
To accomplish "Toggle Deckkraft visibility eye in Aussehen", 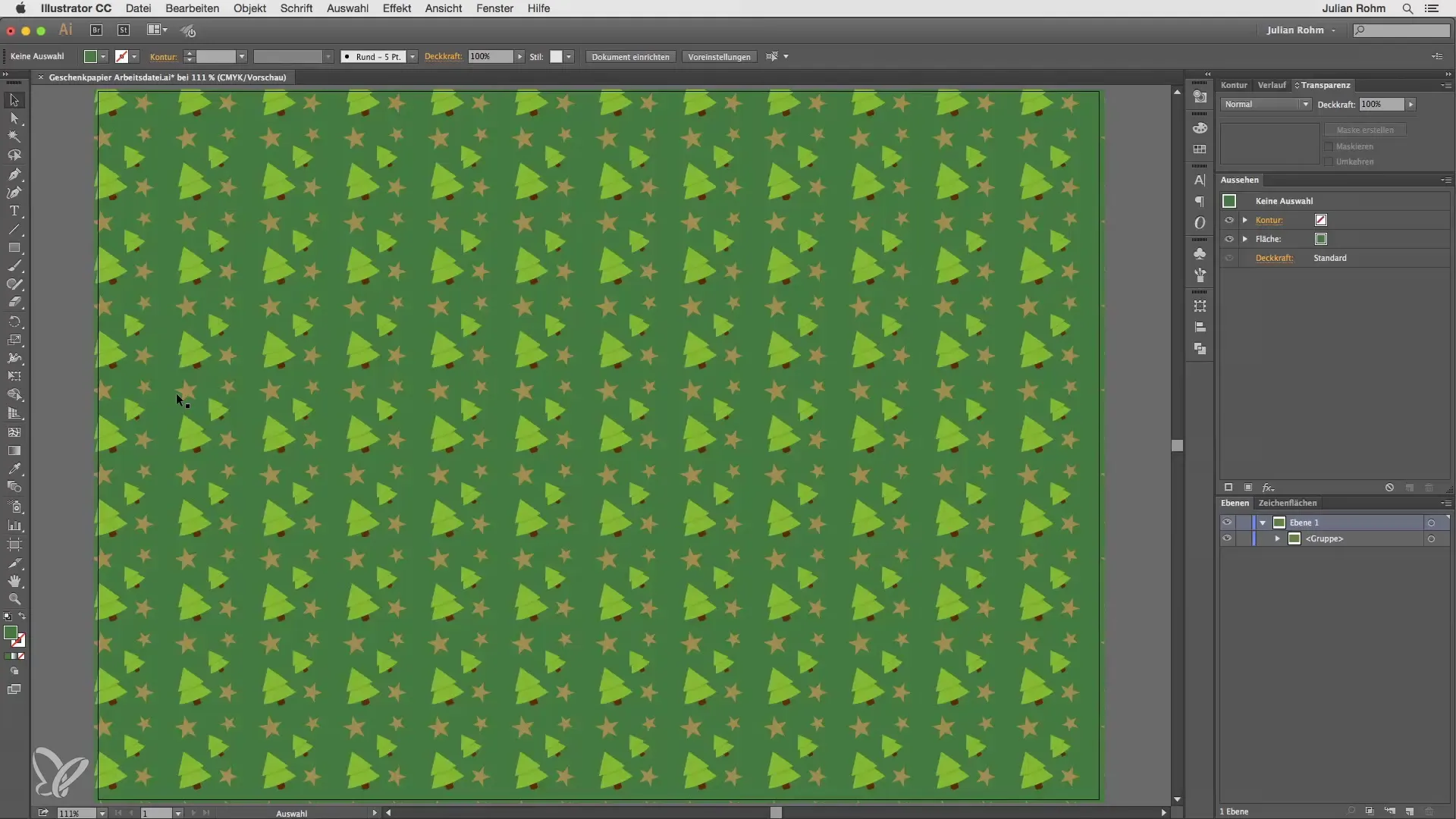I will [1229, 258].
